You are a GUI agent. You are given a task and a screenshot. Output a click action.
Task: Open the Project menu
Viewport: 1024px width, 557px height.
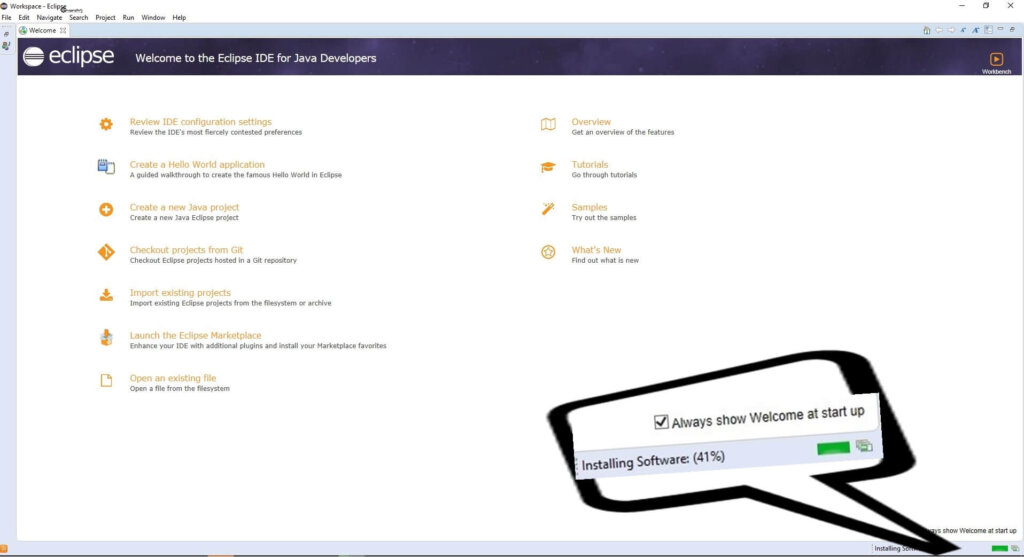tap(105, 18)
